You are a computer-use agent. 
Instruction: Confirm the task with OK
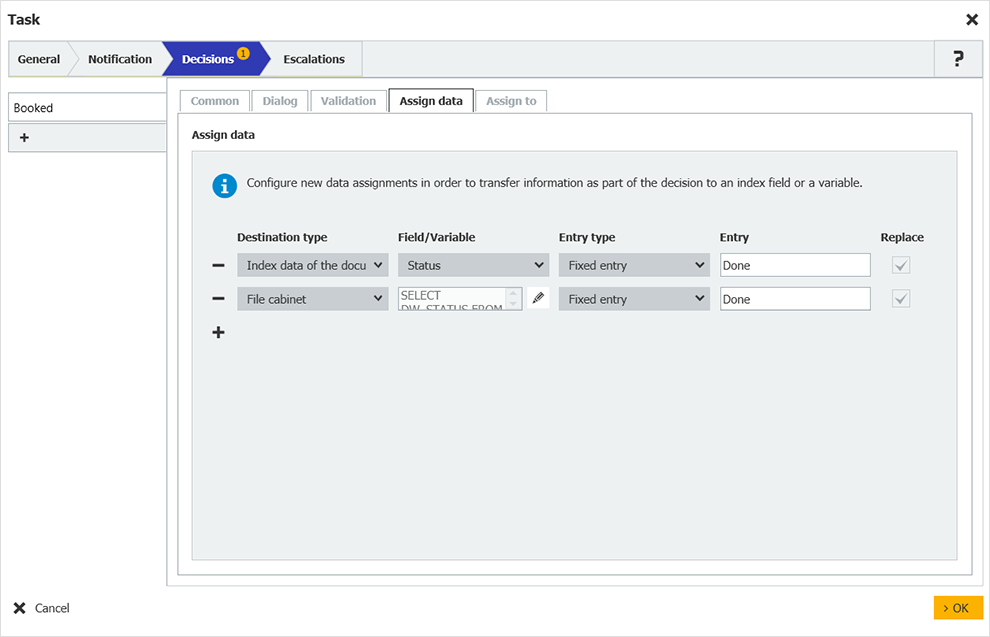coord(957,608)
